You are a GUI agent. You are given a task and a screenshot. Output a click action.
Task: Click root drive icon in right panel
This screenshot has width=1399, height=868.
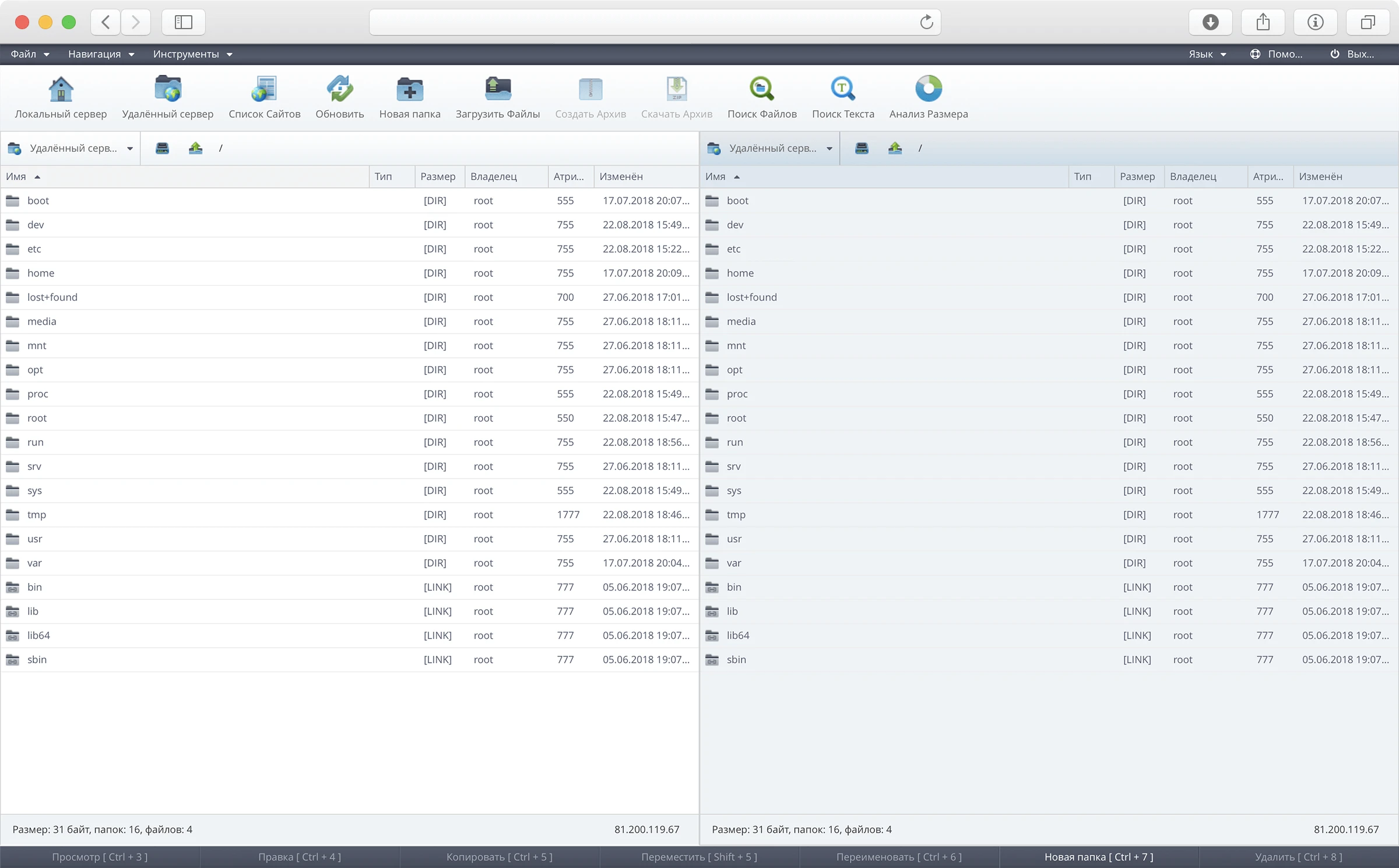[x=862, y=148]
